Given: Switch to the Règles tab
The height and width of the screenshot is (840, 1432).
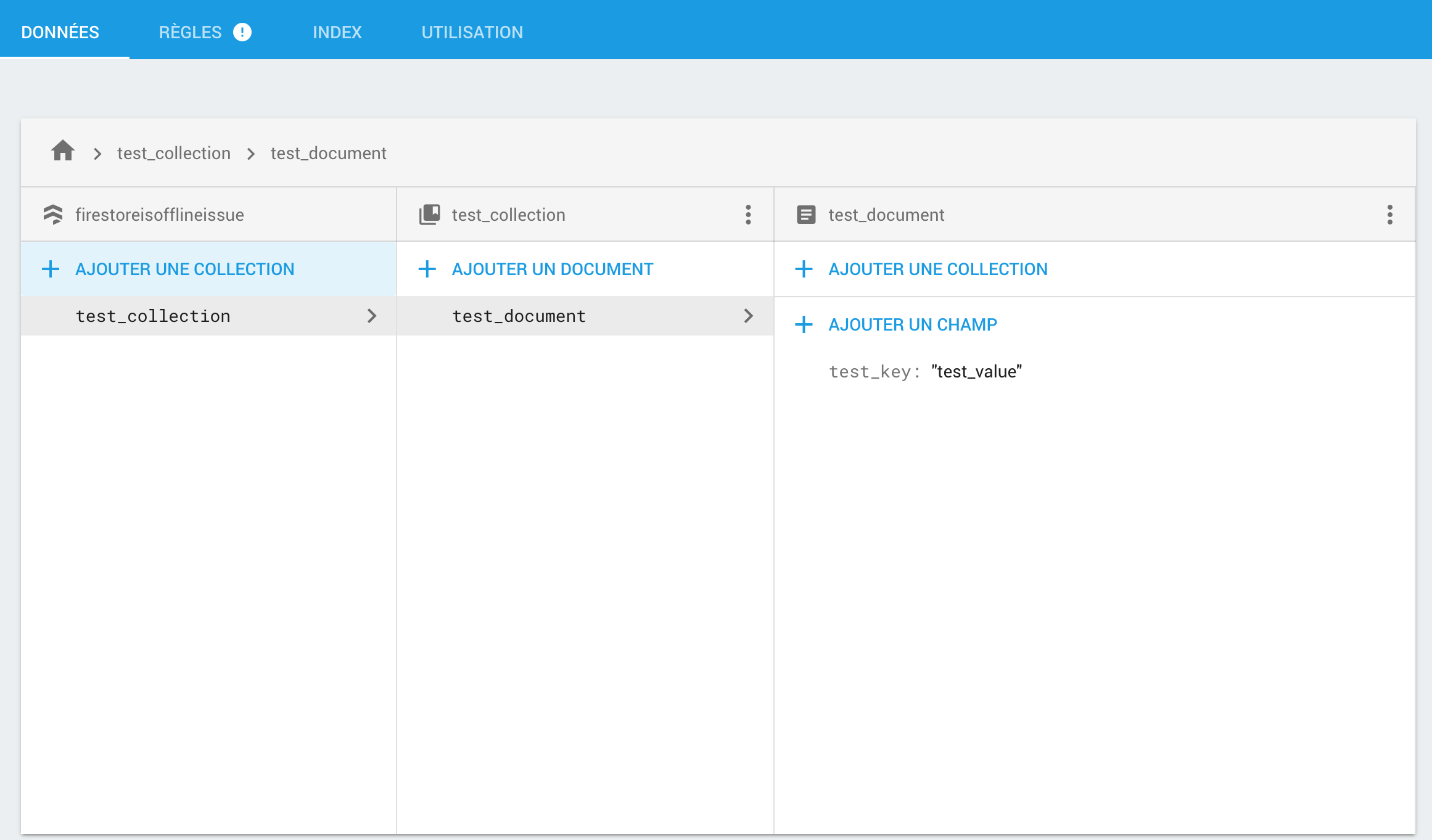Looking at the screenshot, I should pyautogui.click(x=190, y=32).
